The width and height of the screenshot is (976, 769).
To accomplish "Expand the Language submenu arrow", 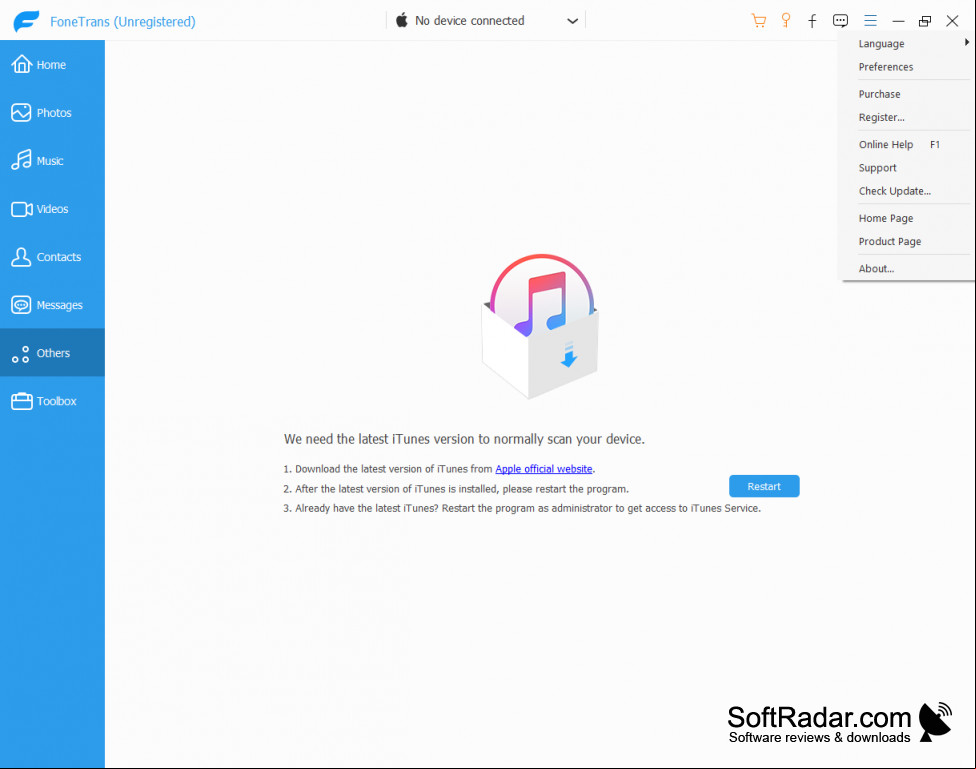I will click(x=967, y=42).
